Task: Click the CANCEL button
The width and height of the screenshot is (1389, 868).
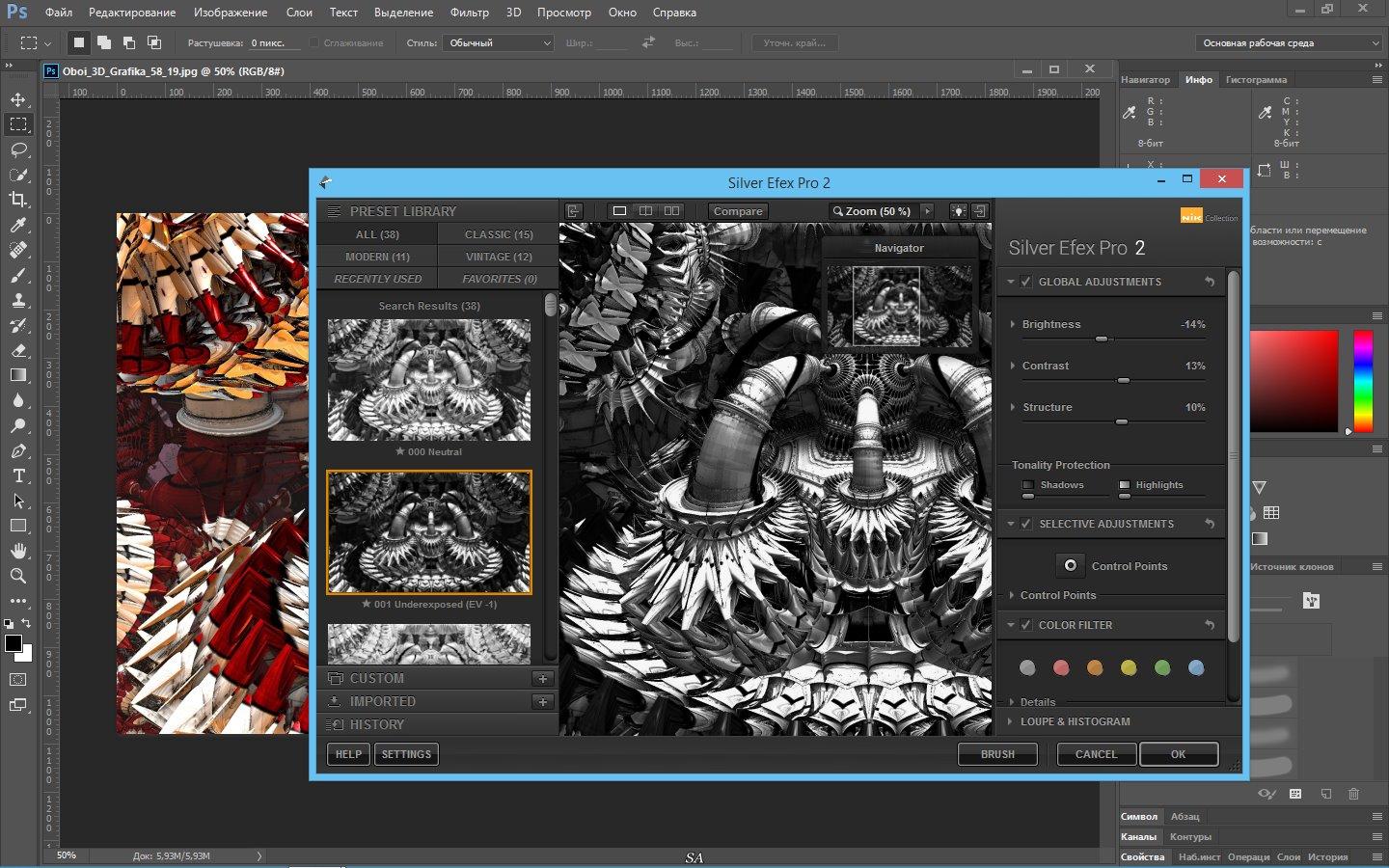Action: (x=1096, y=754)
